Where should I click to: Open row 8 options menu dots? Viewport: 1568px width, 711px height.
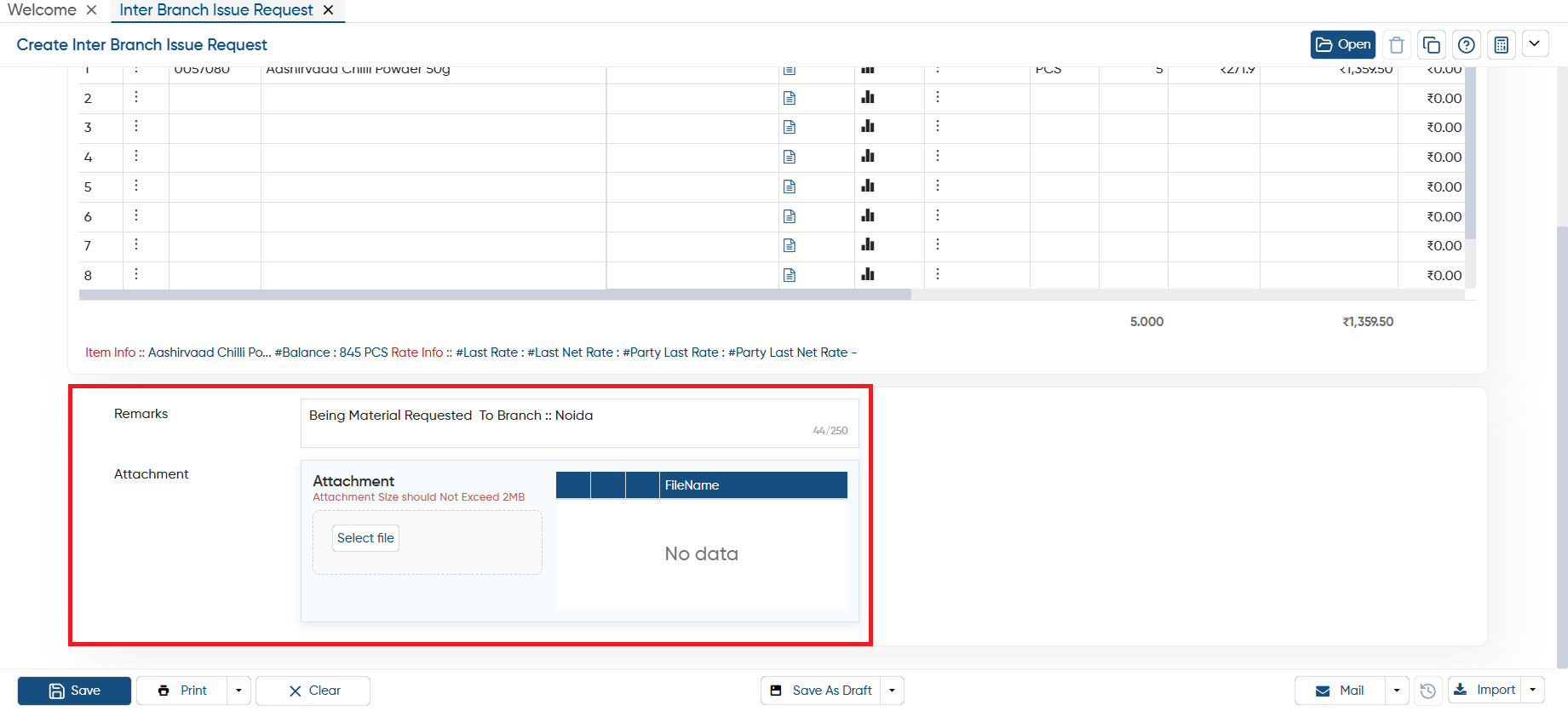point(136,274)
